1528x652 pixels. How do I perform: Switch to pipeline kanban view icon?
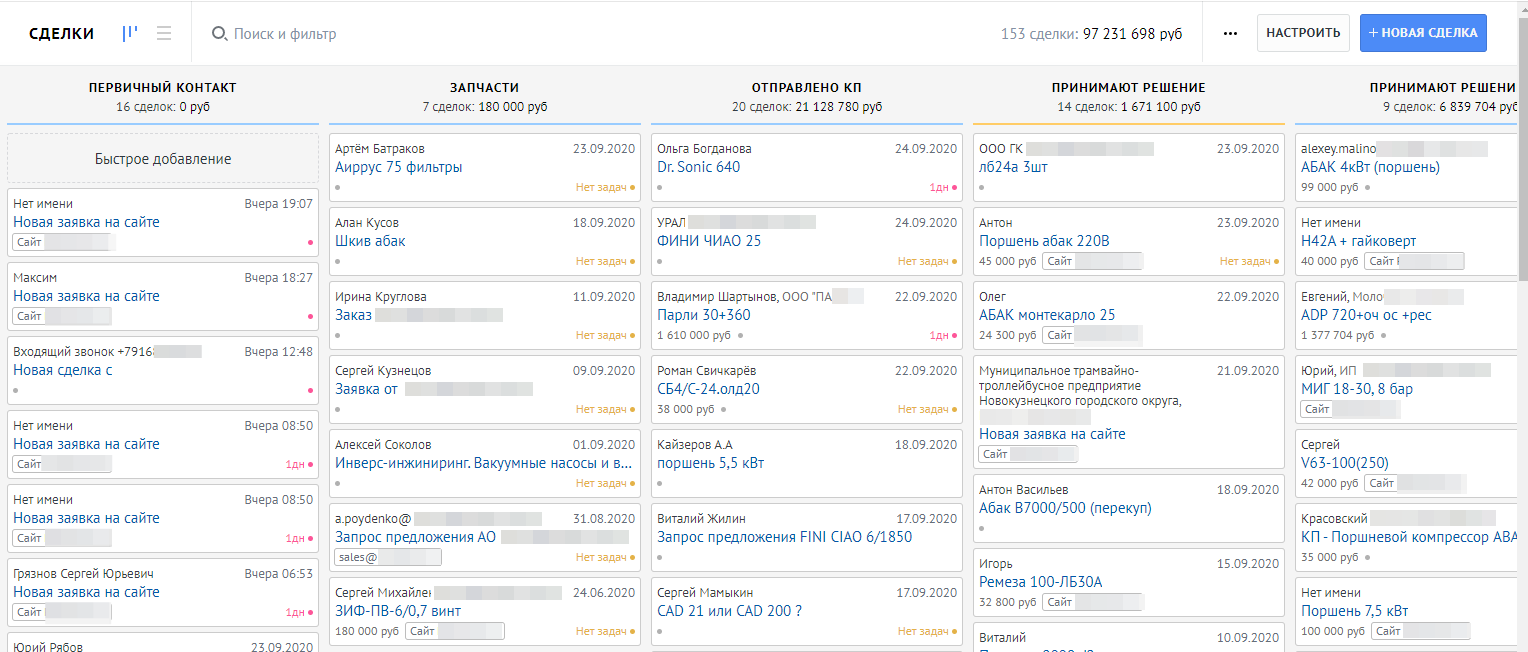[x=130, y=33]
